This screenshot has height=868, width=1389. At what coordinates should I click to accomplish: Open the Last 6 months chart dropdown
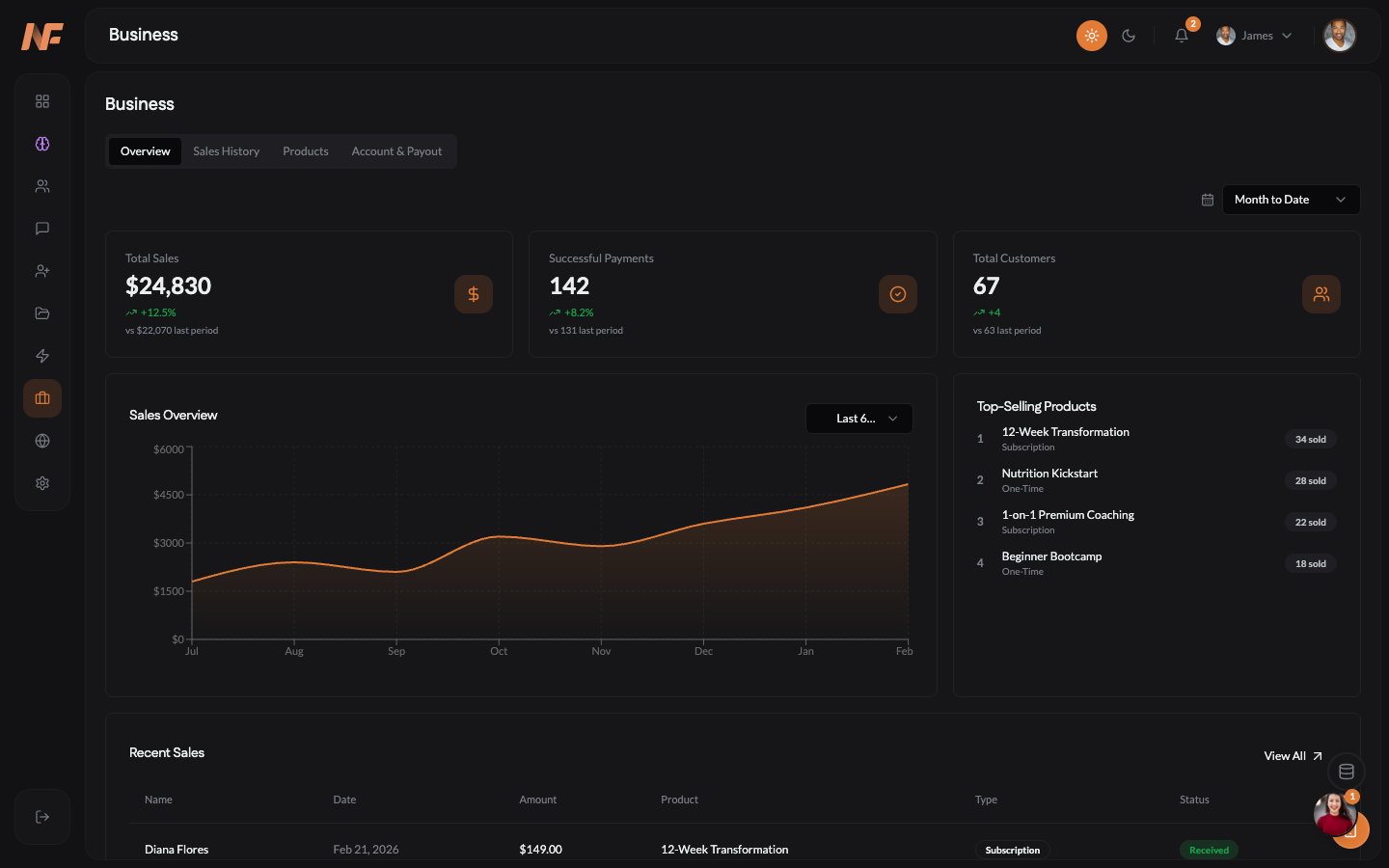858,419
